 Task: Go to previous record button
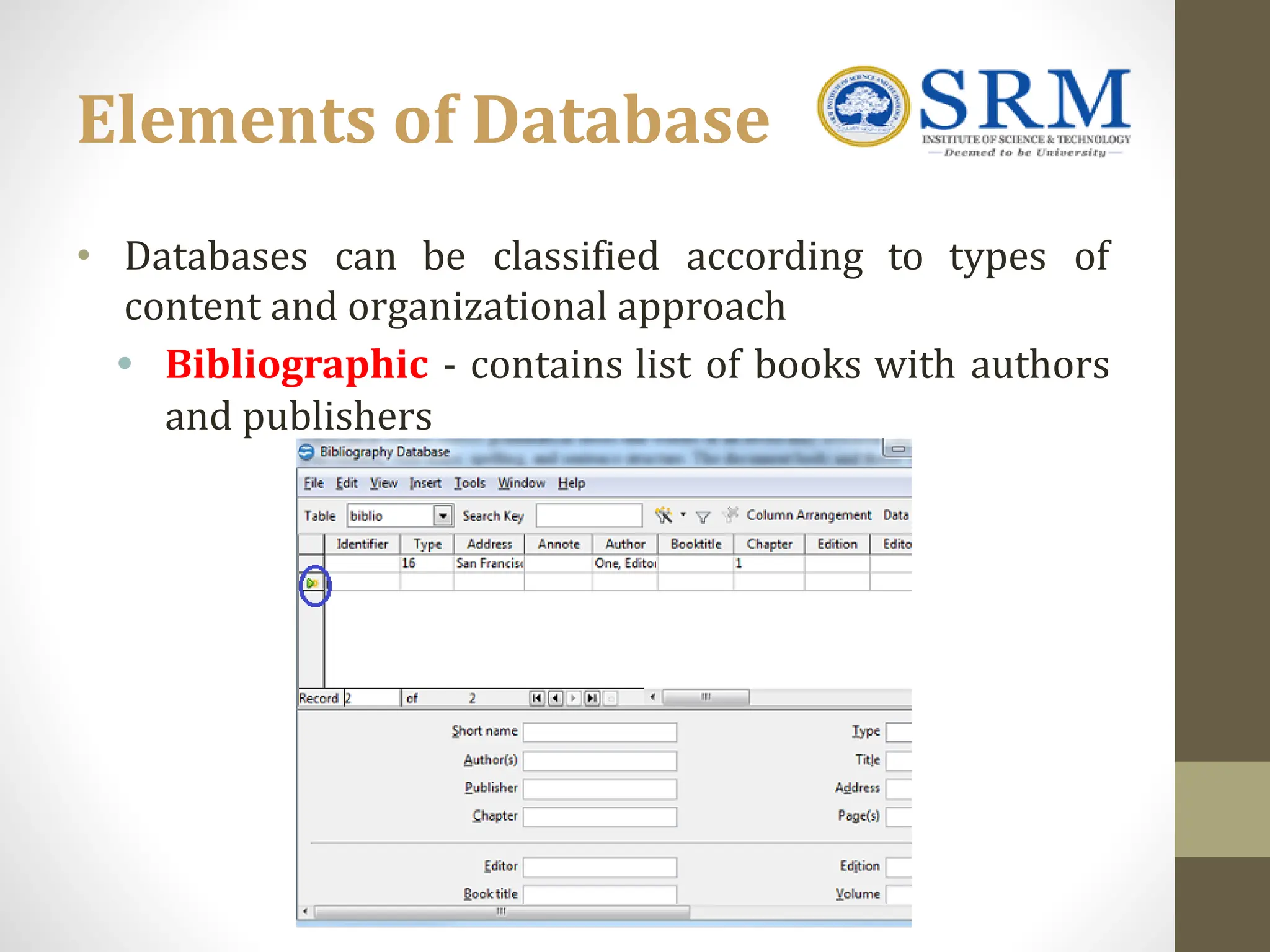(555, 699)
